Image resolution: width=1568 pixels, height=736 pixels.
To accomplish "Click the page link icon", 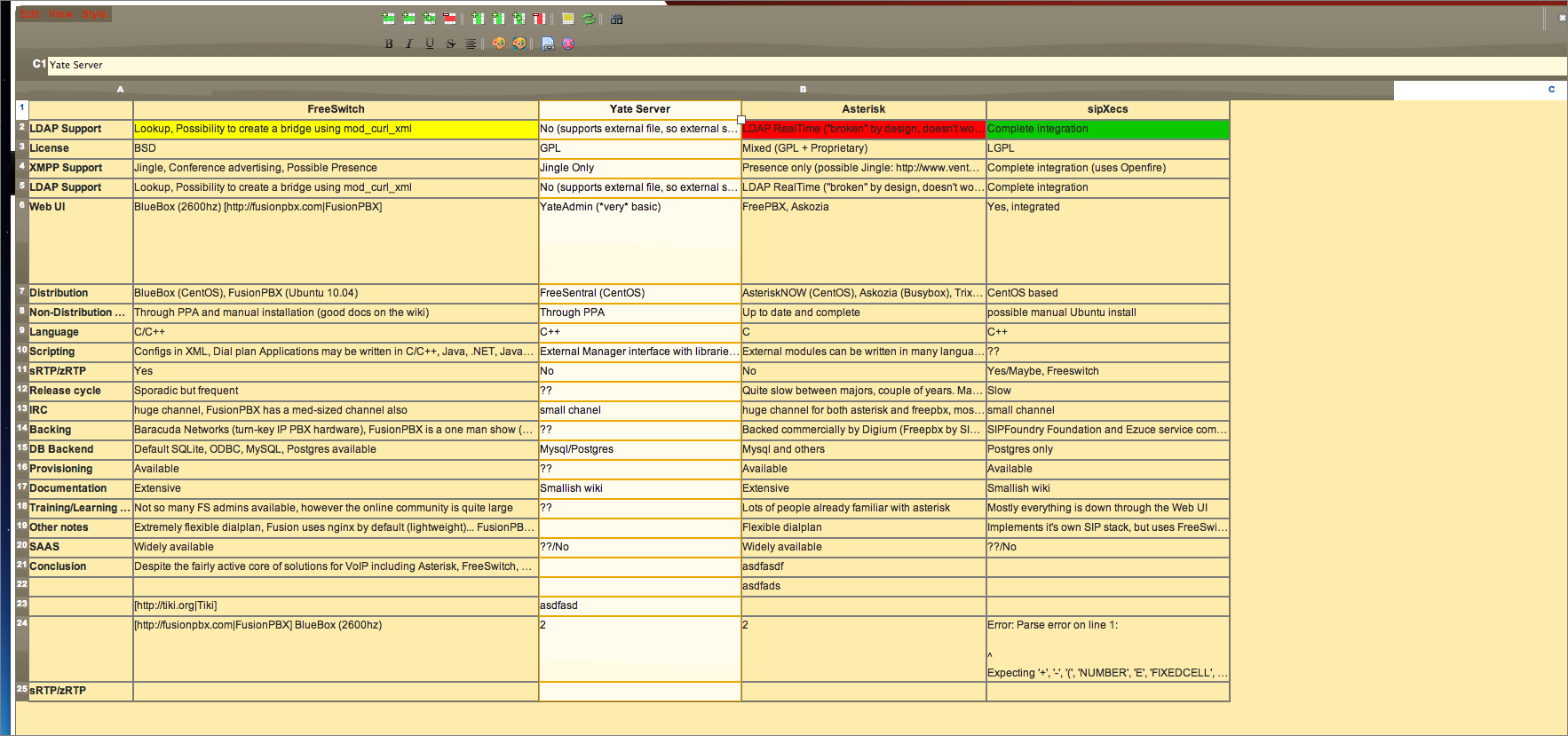I will (548, 44).
